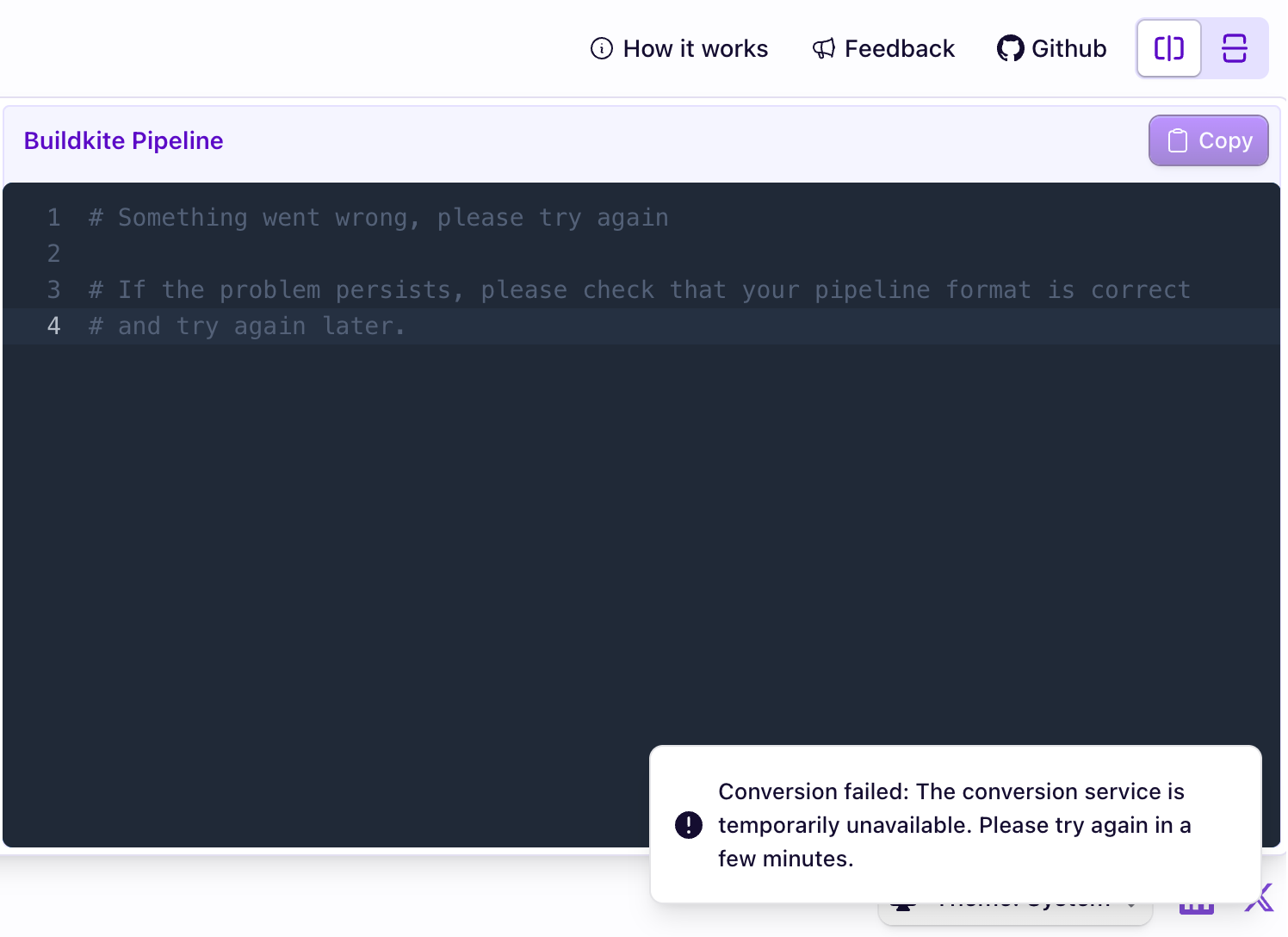Click the Buildkite Pipeline panel heading

(x=123, y=140)
